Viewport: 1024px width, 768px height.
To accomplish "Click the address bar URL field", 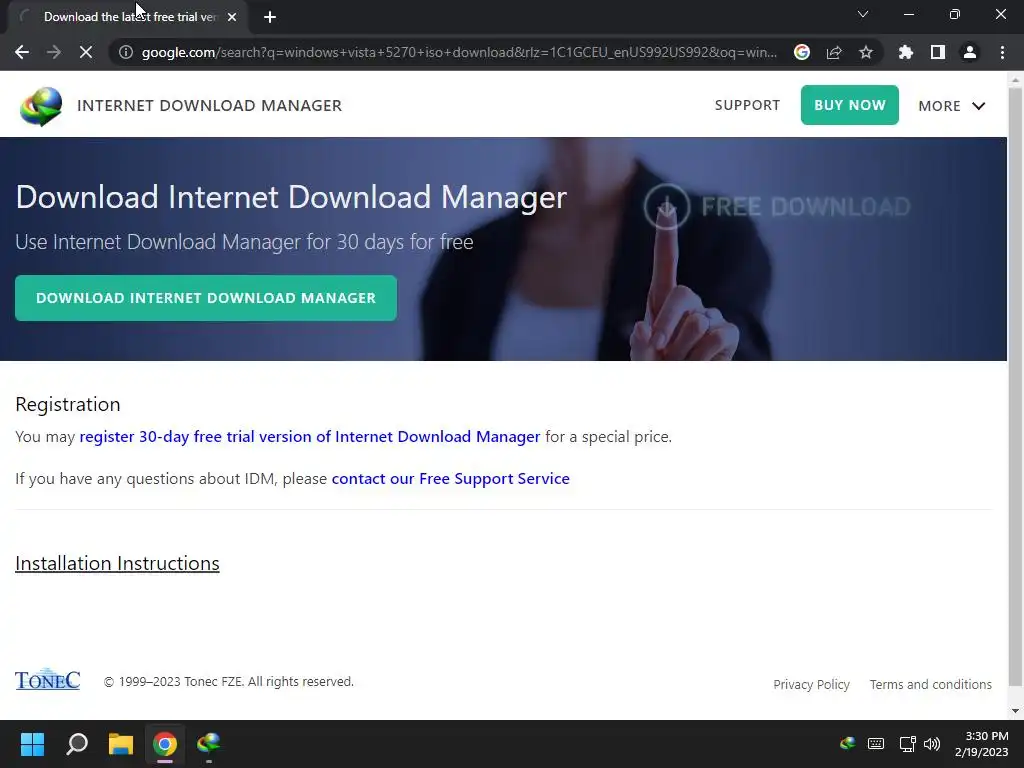I will click(459, 52).
